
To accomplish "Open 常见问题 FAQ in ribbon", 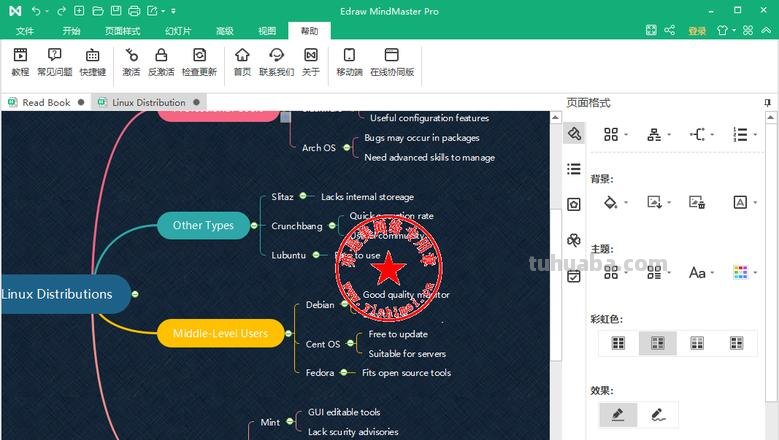I will point(55,62).
